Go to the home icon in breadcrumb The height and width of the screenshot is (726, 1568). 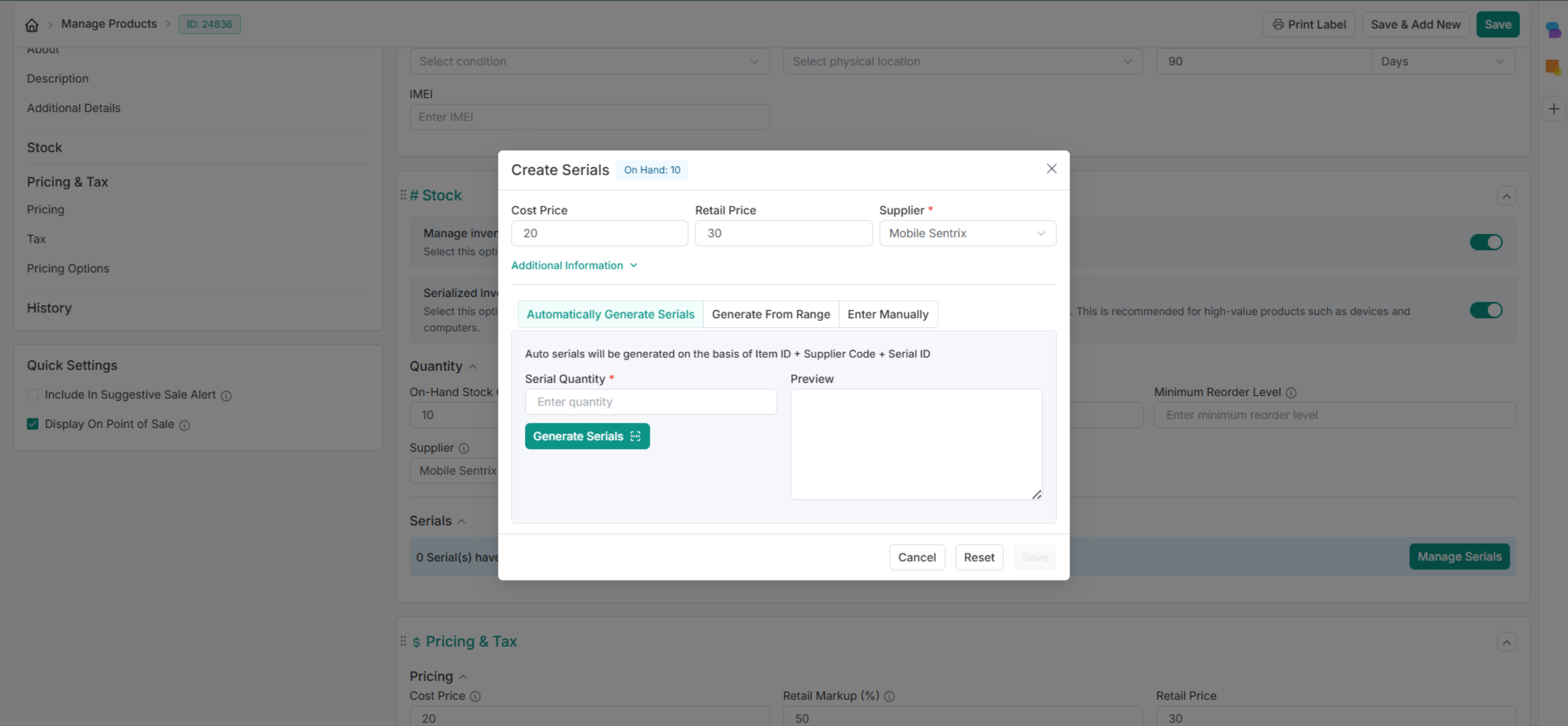[32, 25]
